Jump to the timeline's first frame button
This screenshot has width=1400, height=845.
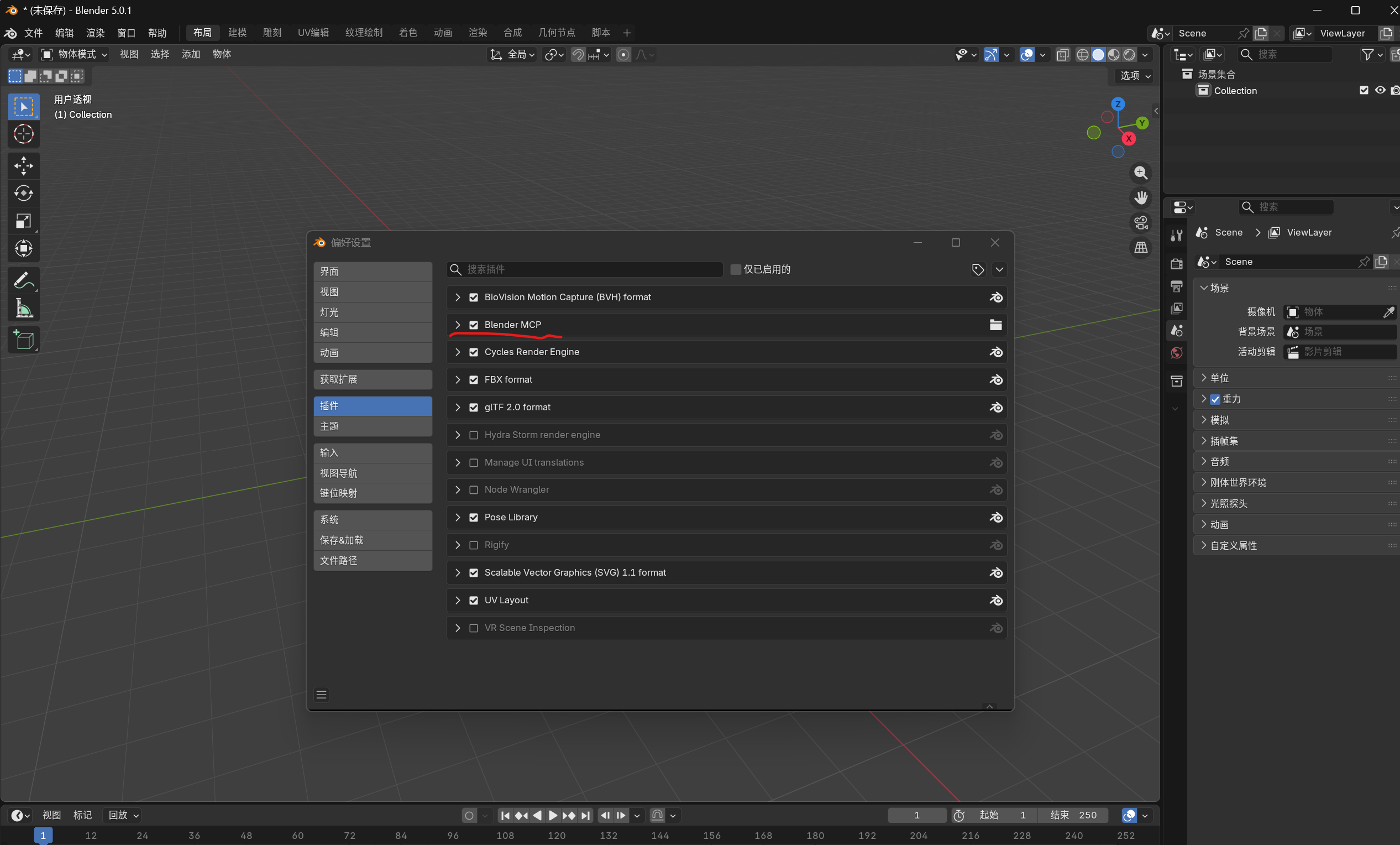point(505,815)
